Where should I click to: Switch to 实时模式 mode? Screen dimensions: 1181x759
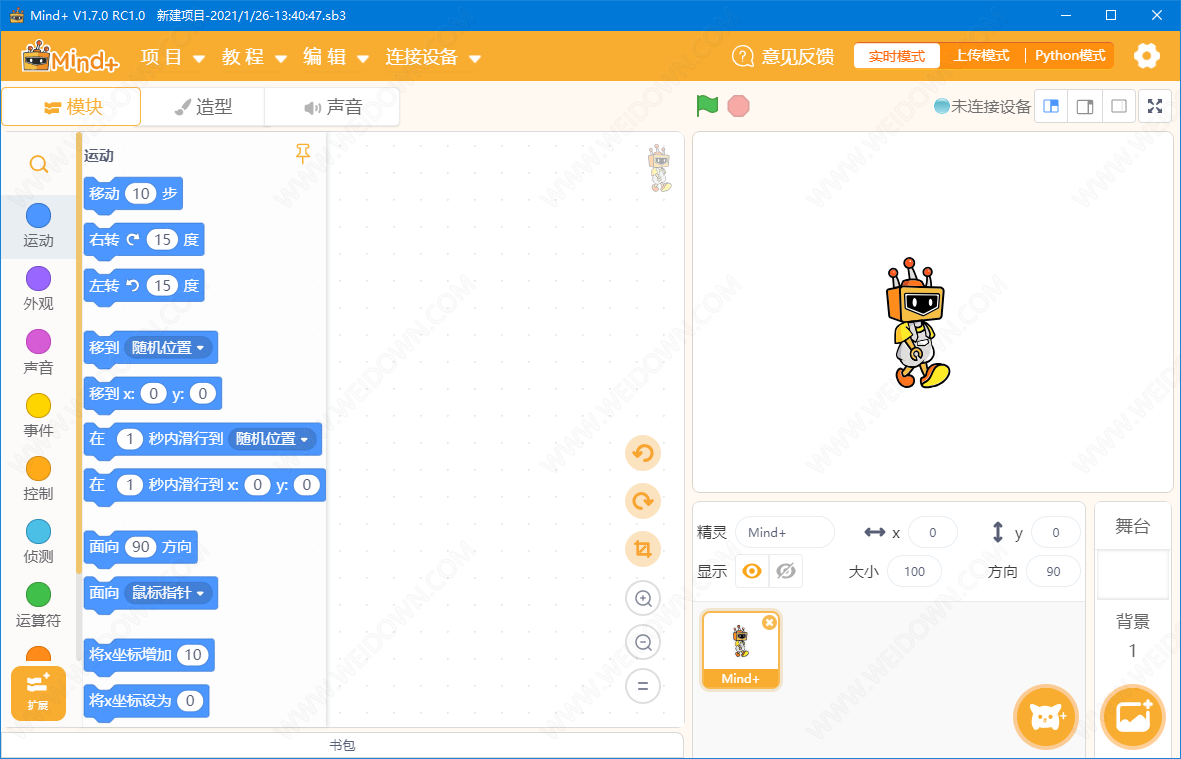pos(896,56)
